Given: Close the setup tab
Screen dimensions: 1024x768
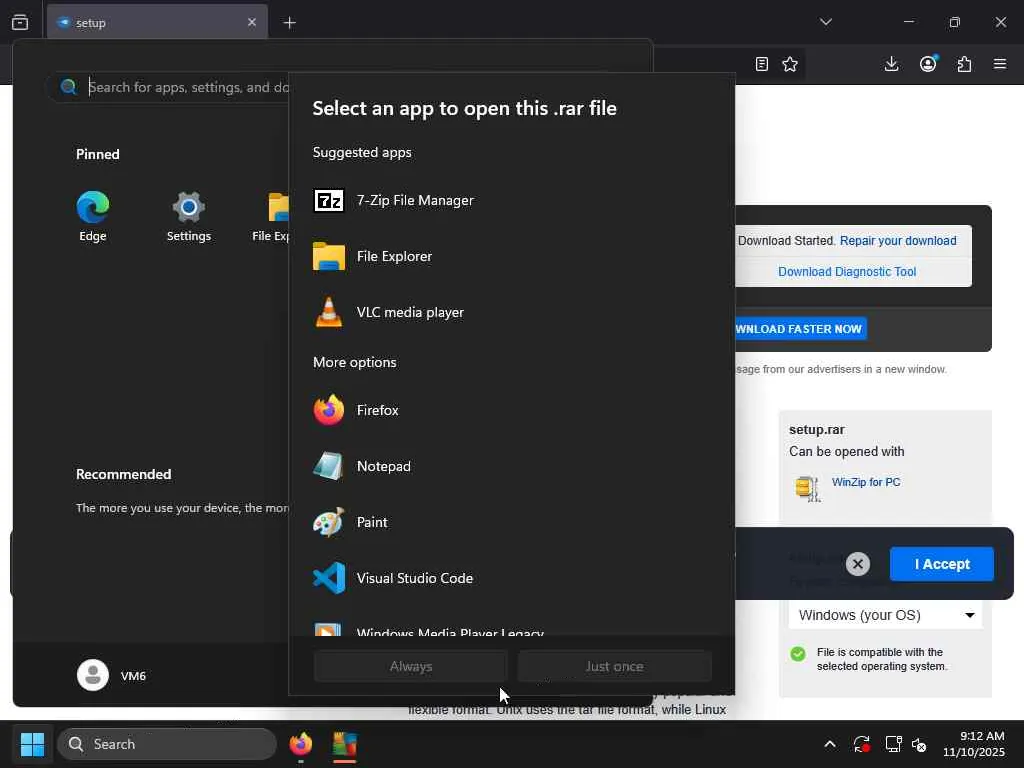Looking at the screenshot, I should pos(252,23).
